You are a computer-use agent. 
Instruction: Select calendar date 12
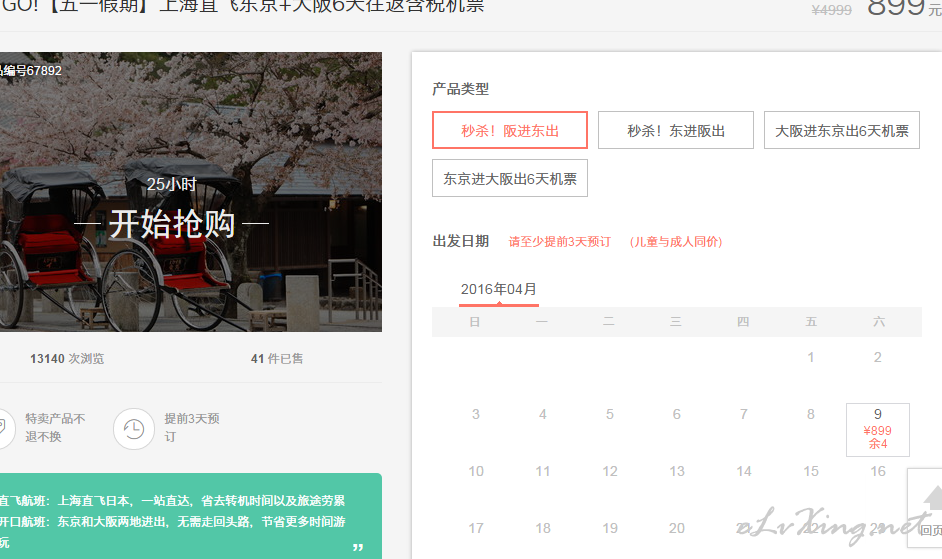click(610, 471)
